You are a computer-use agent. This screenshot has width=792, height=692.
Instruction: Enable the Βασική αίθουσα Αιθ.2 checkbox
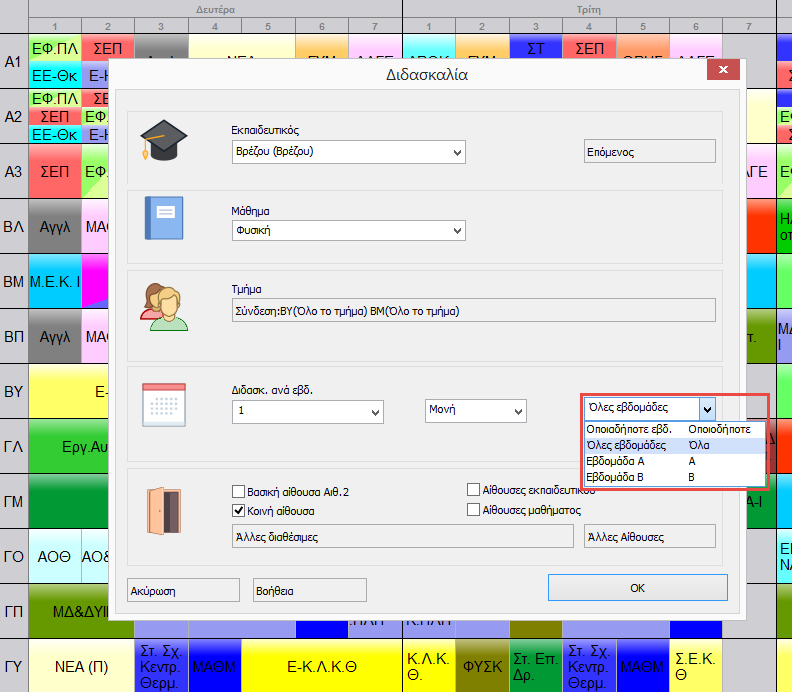[238, 491]
